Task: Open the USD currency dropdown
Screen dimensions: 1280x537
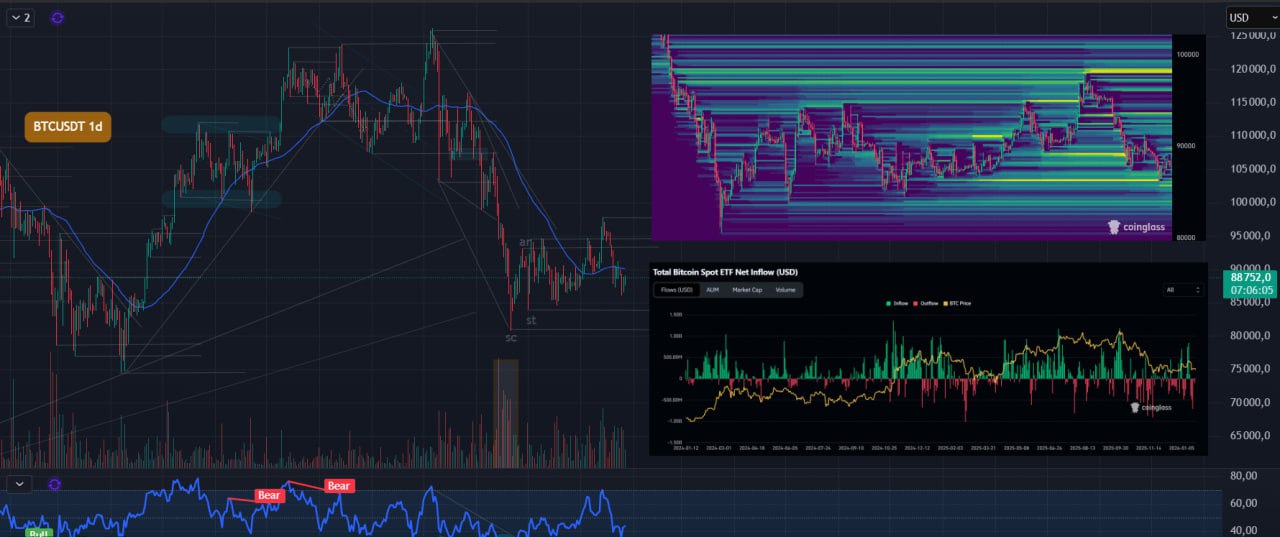Action: (1250, 17)
